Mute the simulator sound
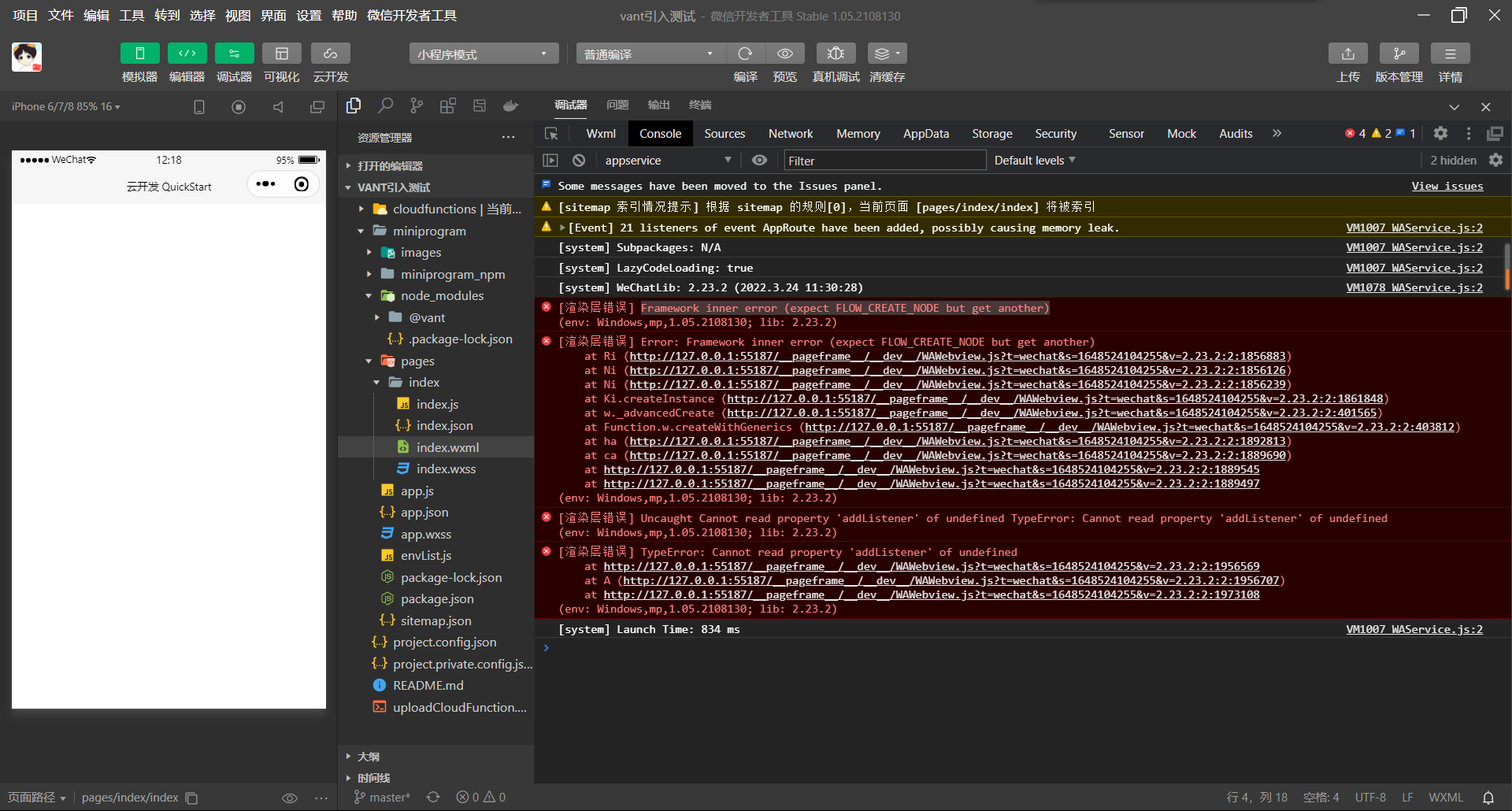 [278, 107]
